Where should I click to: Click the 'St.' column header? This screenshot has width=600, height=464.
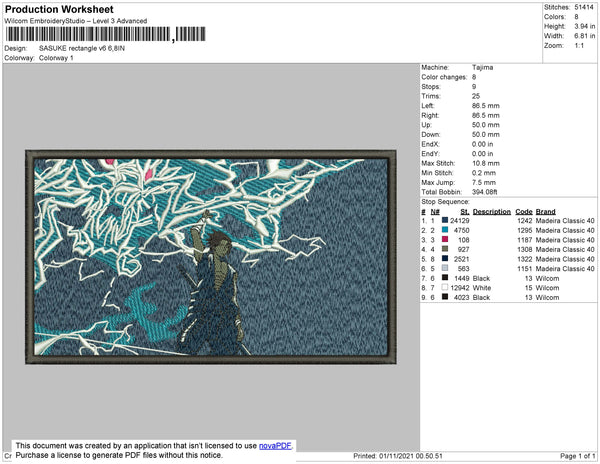pyautogui.click(x=465, y=212)
